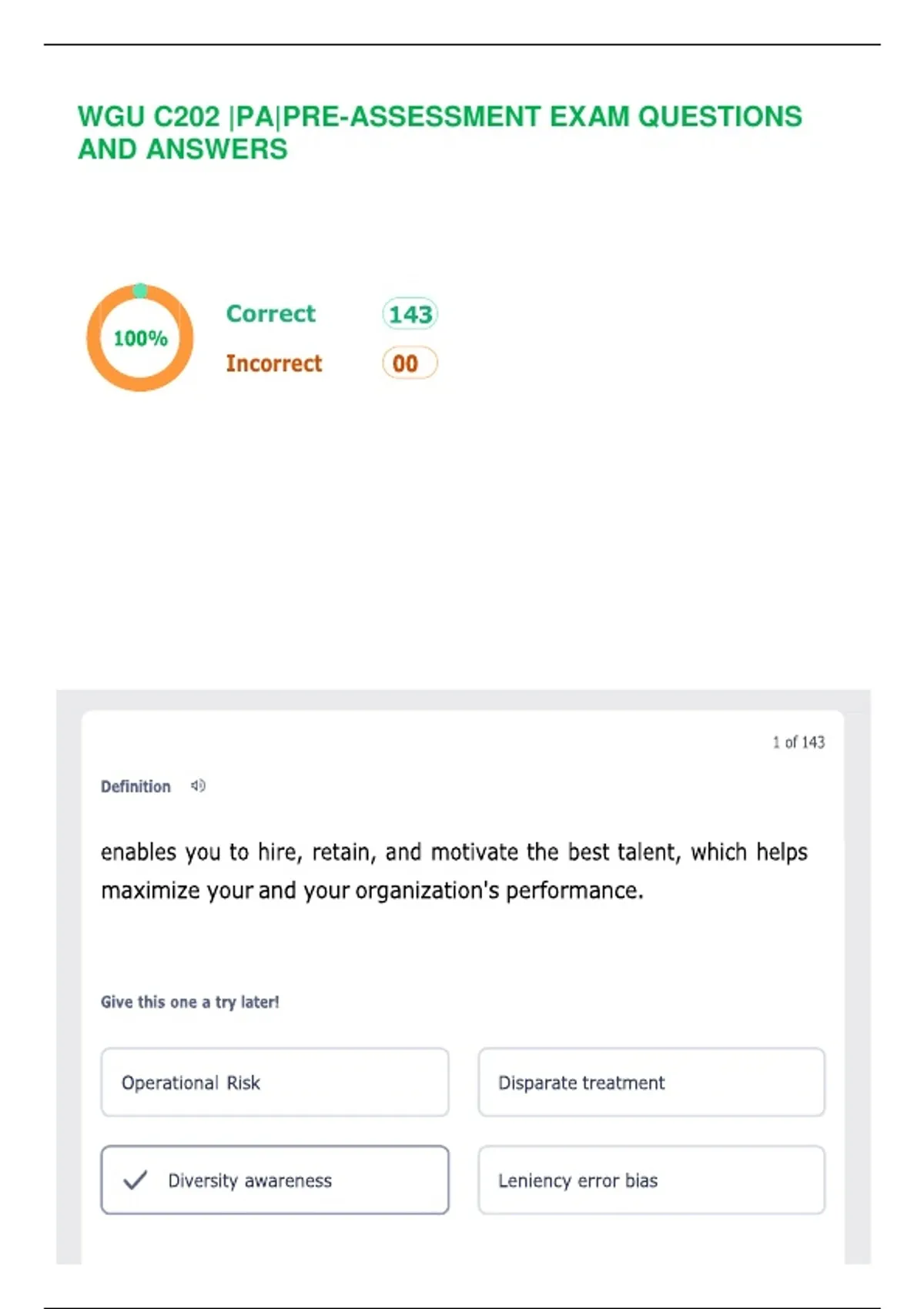This screenshot has height=1309, width=924.
Task: Click the 100% text inside the ring
Action: (x=140, y=338)
